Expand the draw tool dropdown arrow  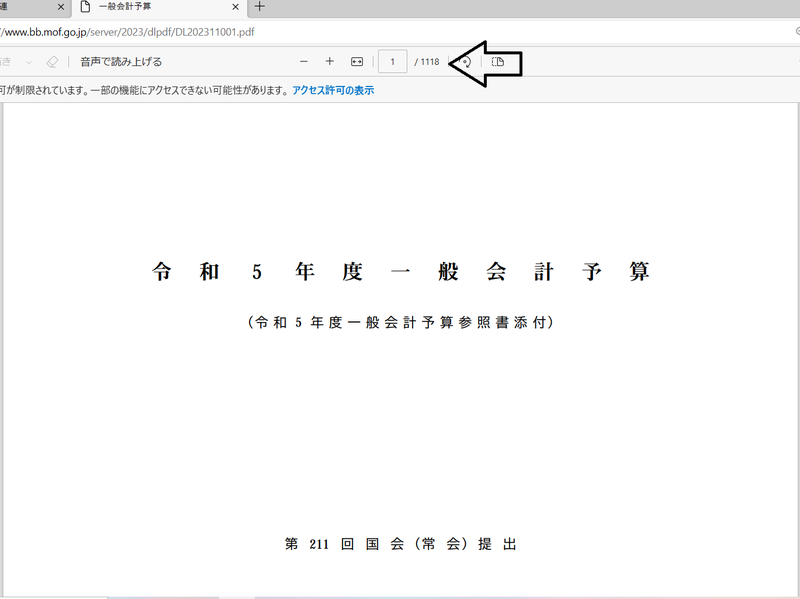tap(27, 62)
